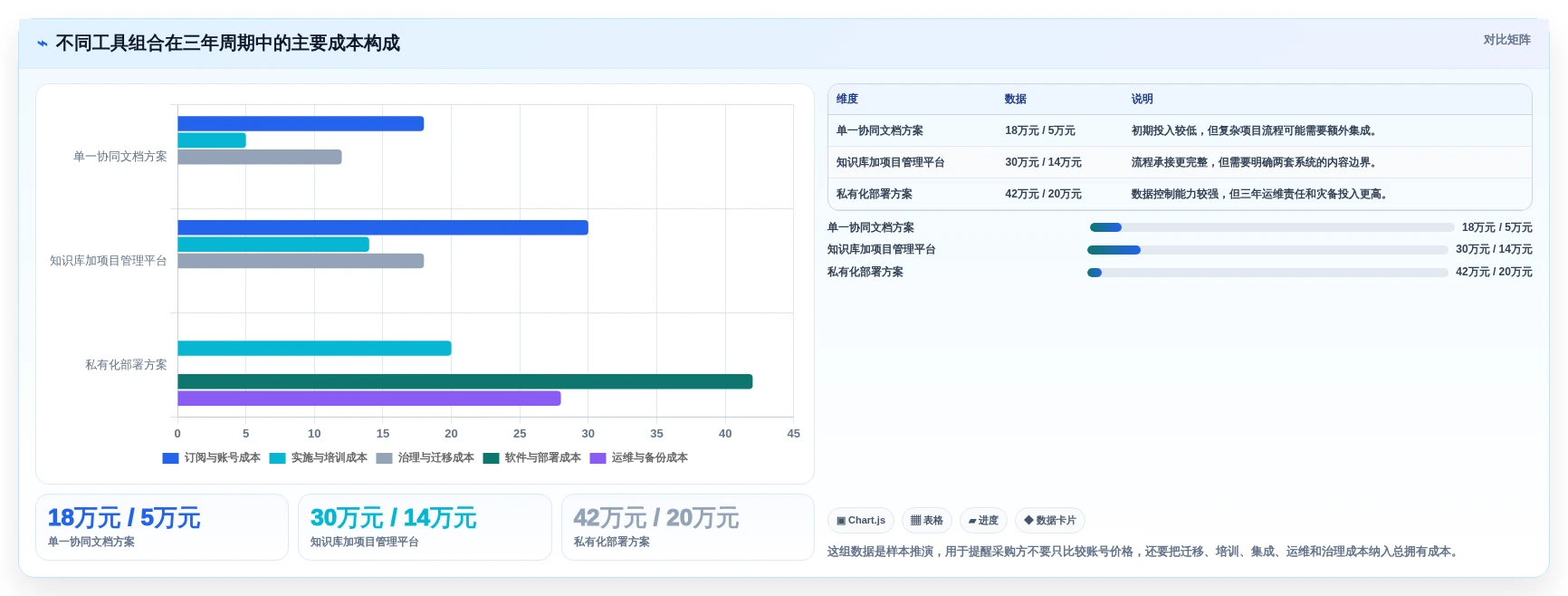Click the title 不同工具组合在三年周期中的主要成本构成
This screenshot has height=596, width=1568.
[x=228, y=43]
